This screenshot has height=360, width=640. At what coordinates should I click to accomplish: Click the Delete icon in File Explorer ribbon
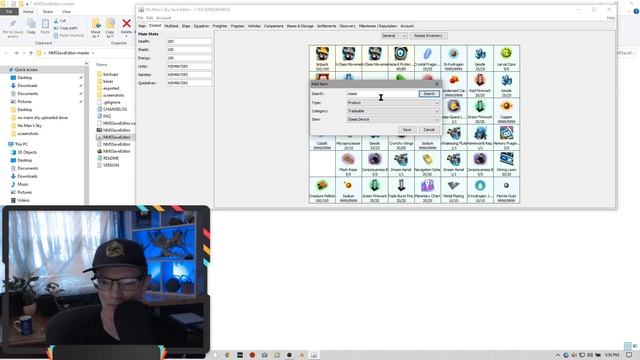pyautogui.click(x=127, y=26)
